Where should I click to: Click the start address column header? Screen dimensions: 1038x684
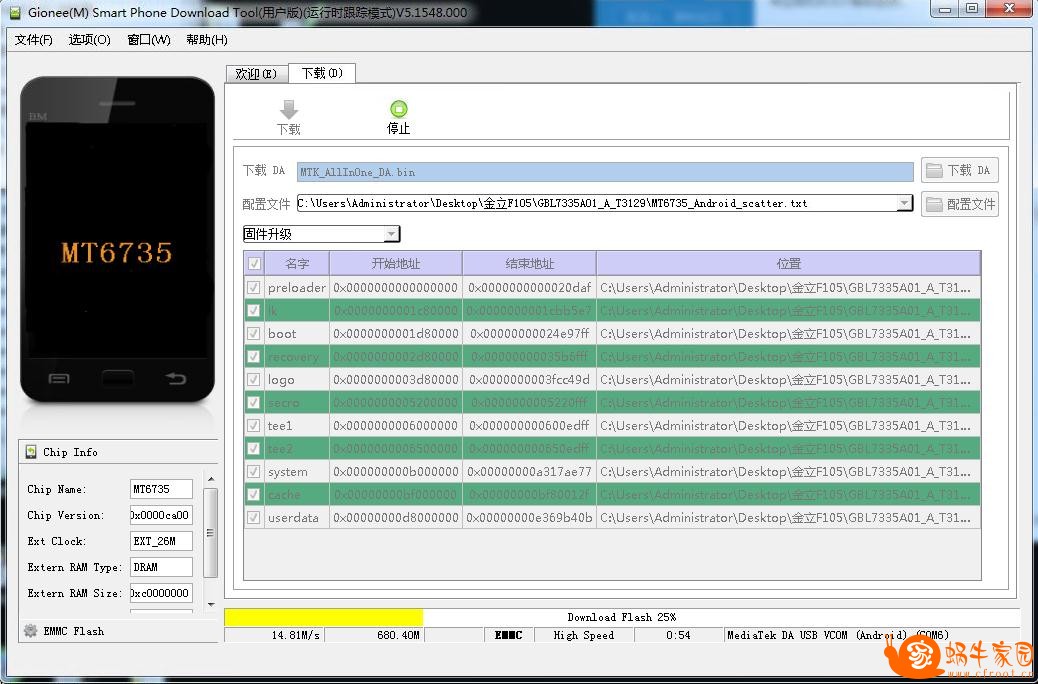(396, 264)
